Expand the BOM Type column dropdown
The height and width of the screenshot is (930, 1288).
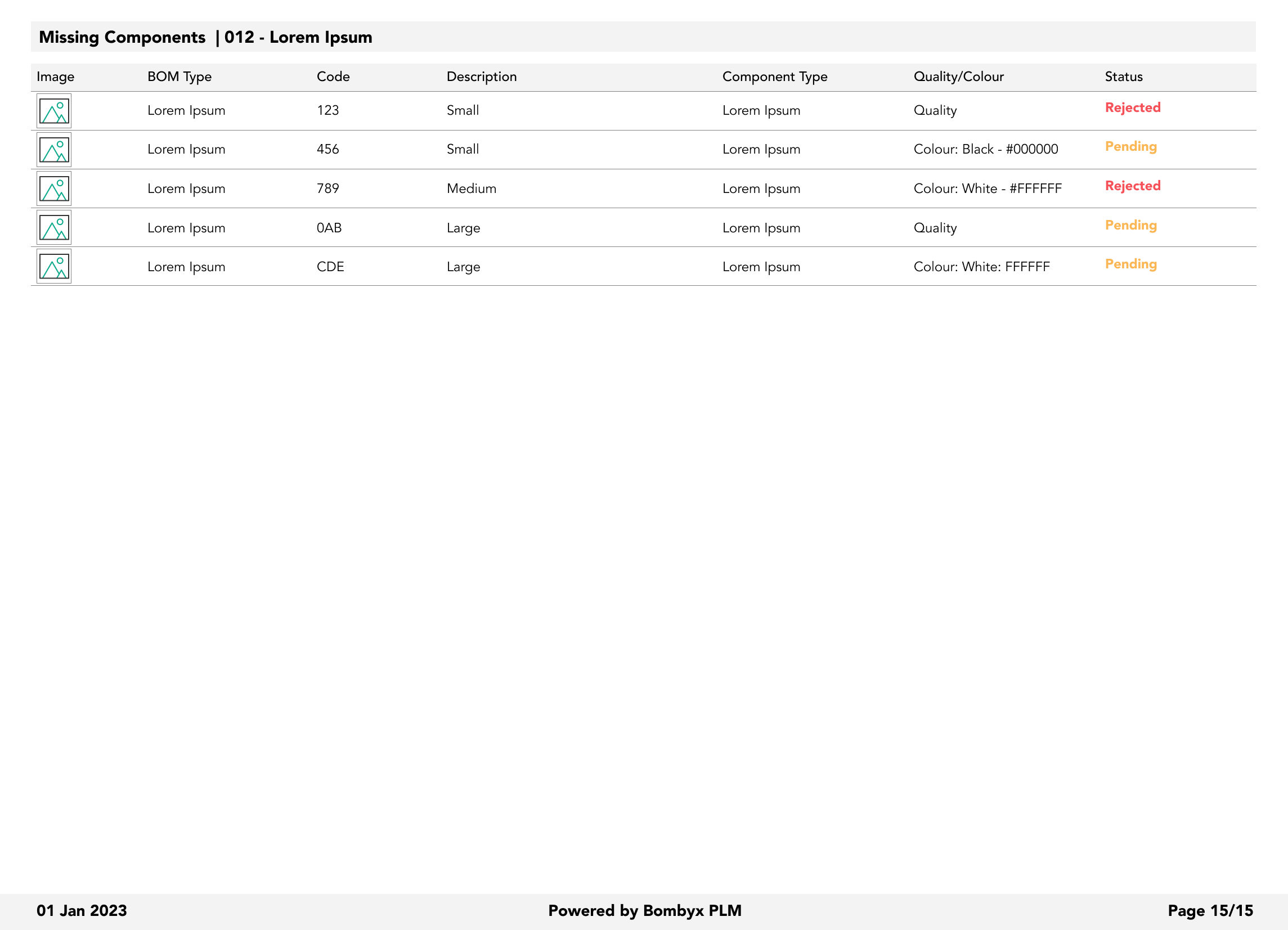(x=179, y=76)
